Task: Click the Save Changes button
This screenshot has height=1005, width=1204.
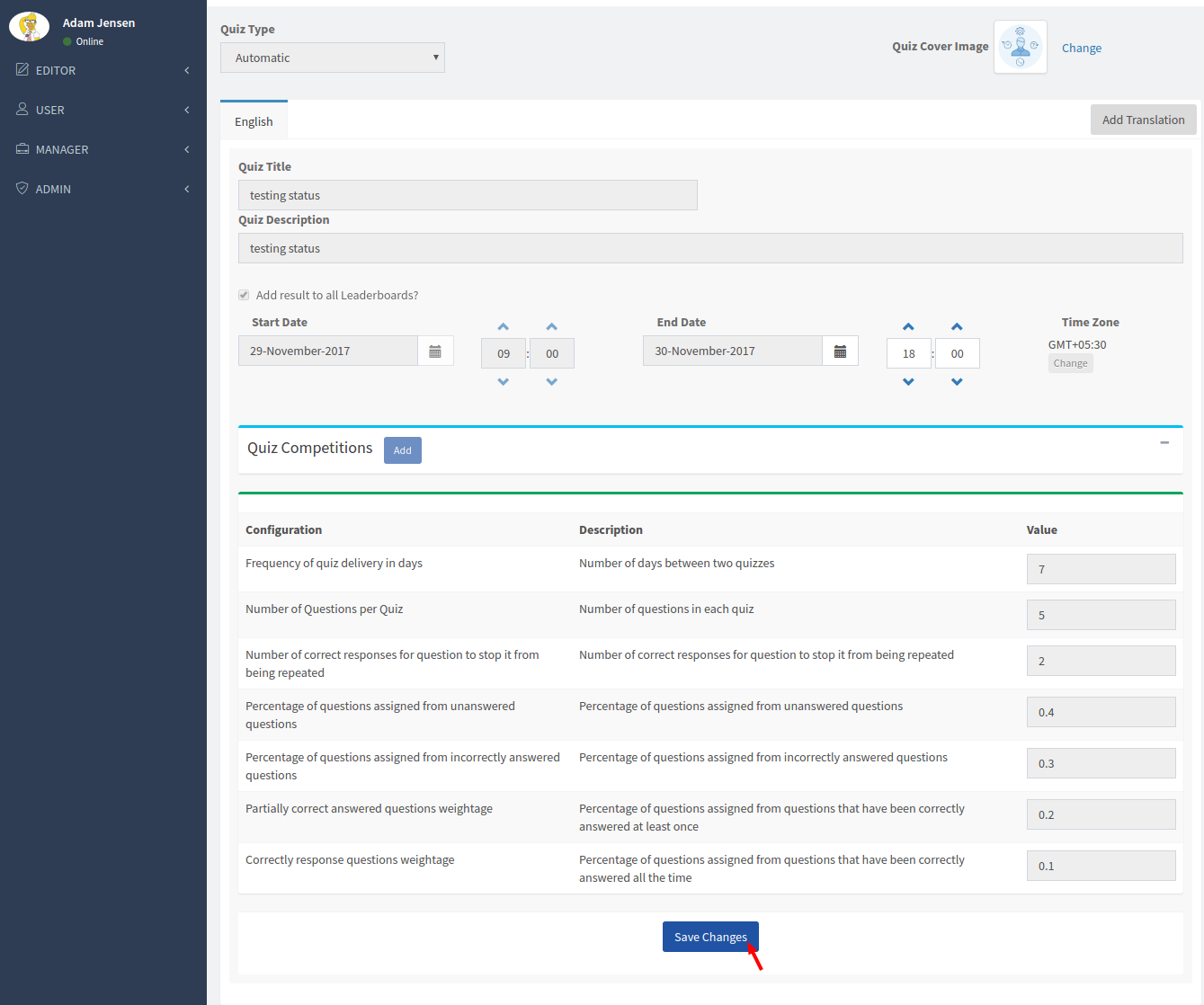Action: [x=710, y=937]
